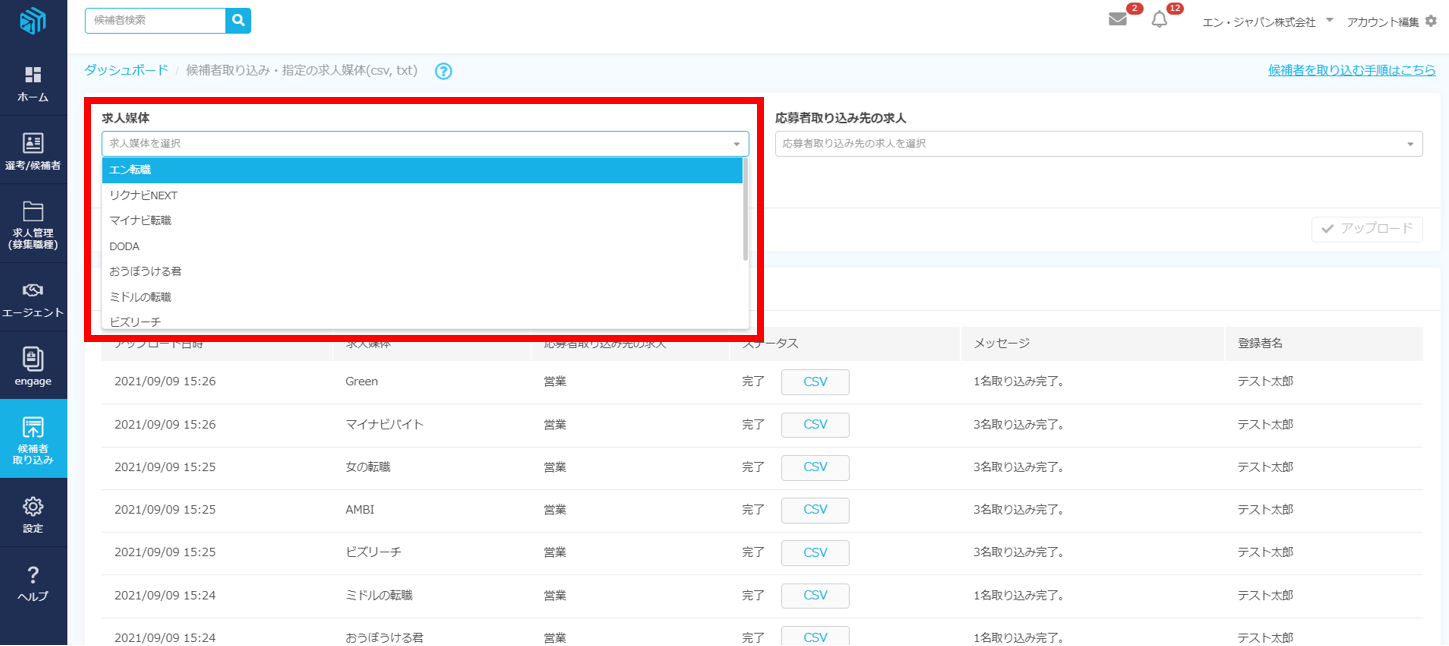This screenshot has height=646, width=1449.
Task: Open the bell notifications icon
Action: click(x=1159, y=20)
